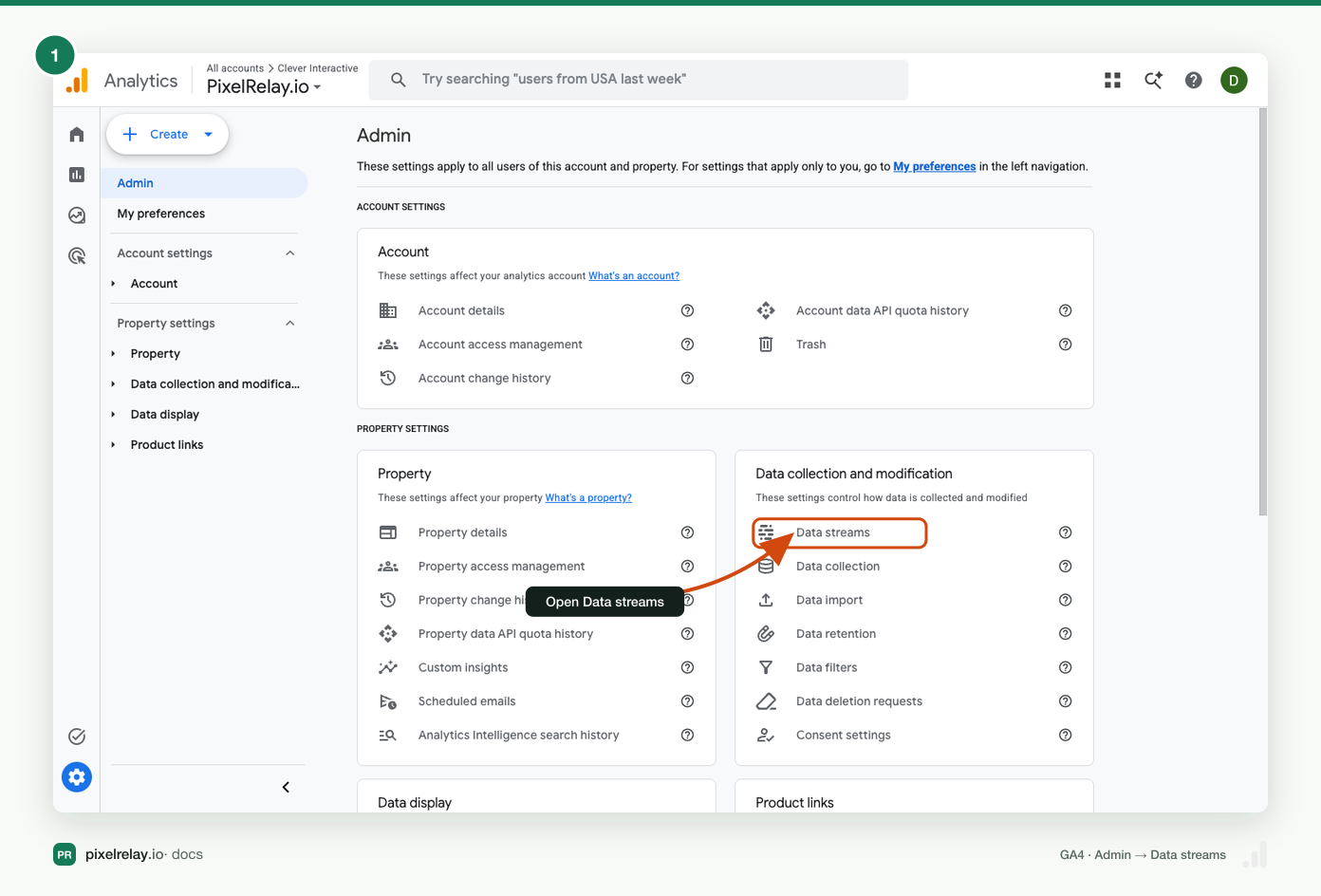Viewport: 1321px width, 896px height.
Task: Open Account data API quota history
Action: tap(883, 310)
